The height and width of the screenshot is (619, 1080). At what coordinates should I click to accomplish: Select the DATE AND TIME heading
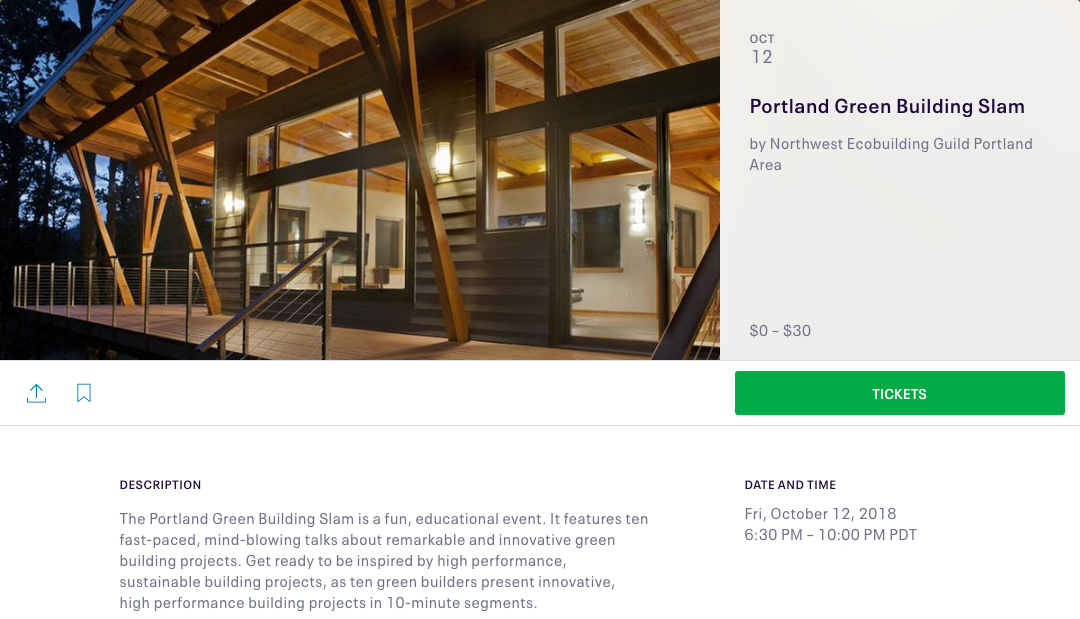(790, 485)
